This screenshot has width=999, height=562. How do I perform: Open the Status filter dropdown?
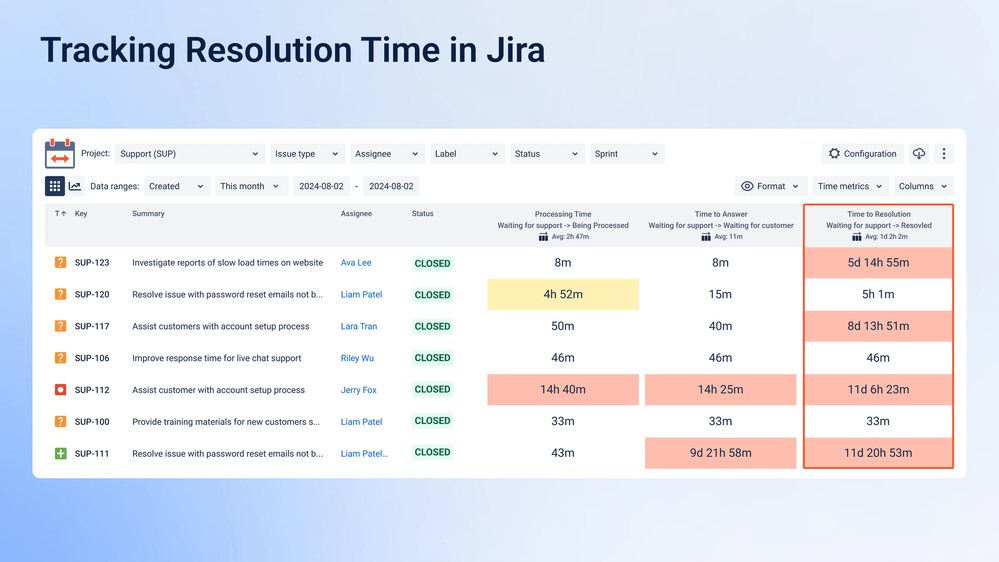point(547,154)
